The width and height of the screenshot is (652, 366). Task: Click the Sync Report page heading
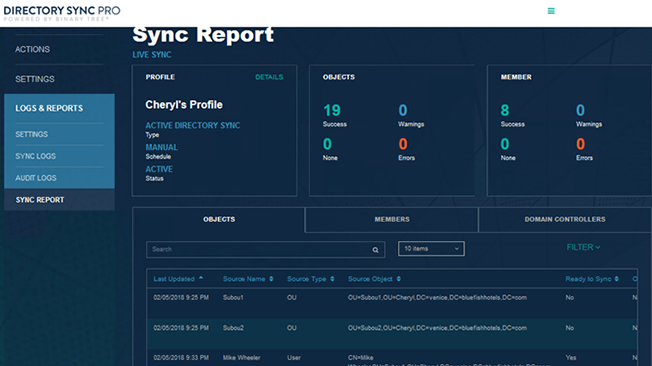[x=203, y=35]
